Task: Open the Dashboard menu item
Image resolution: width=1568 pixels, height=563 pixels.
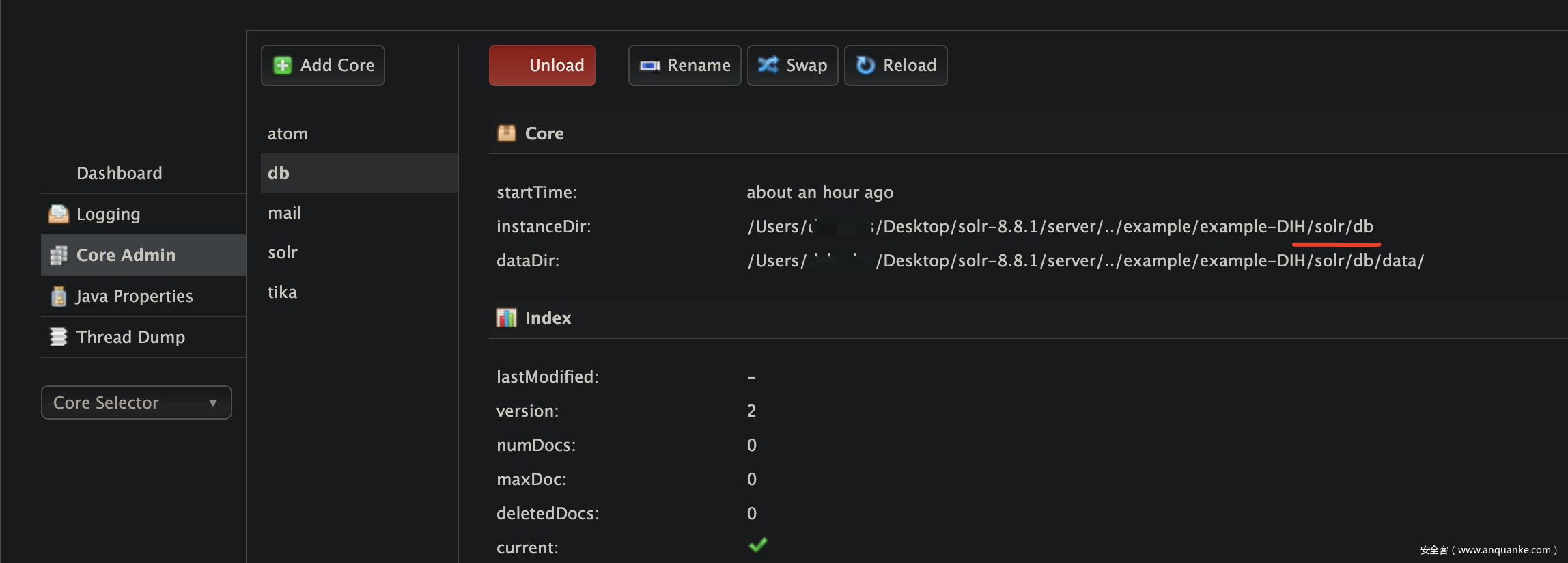Action: click(119, 174)
